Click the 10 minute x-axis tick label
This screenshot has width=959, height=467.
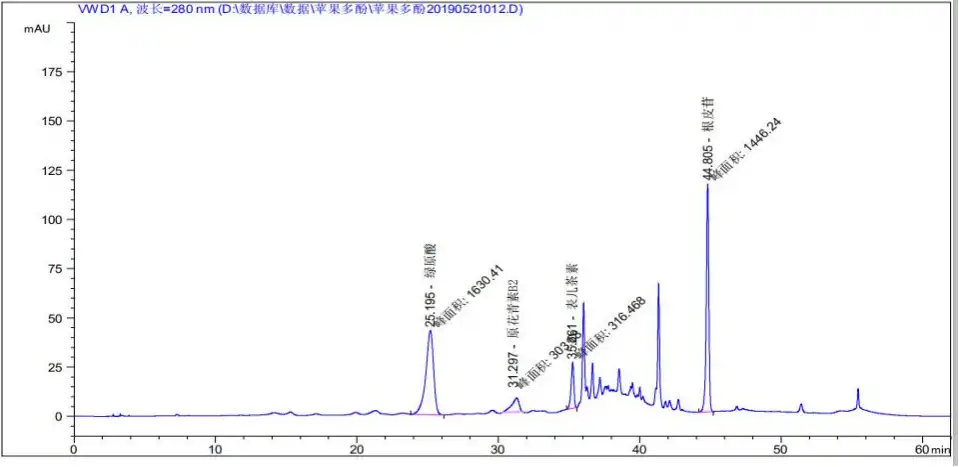(x=215, y=450)
